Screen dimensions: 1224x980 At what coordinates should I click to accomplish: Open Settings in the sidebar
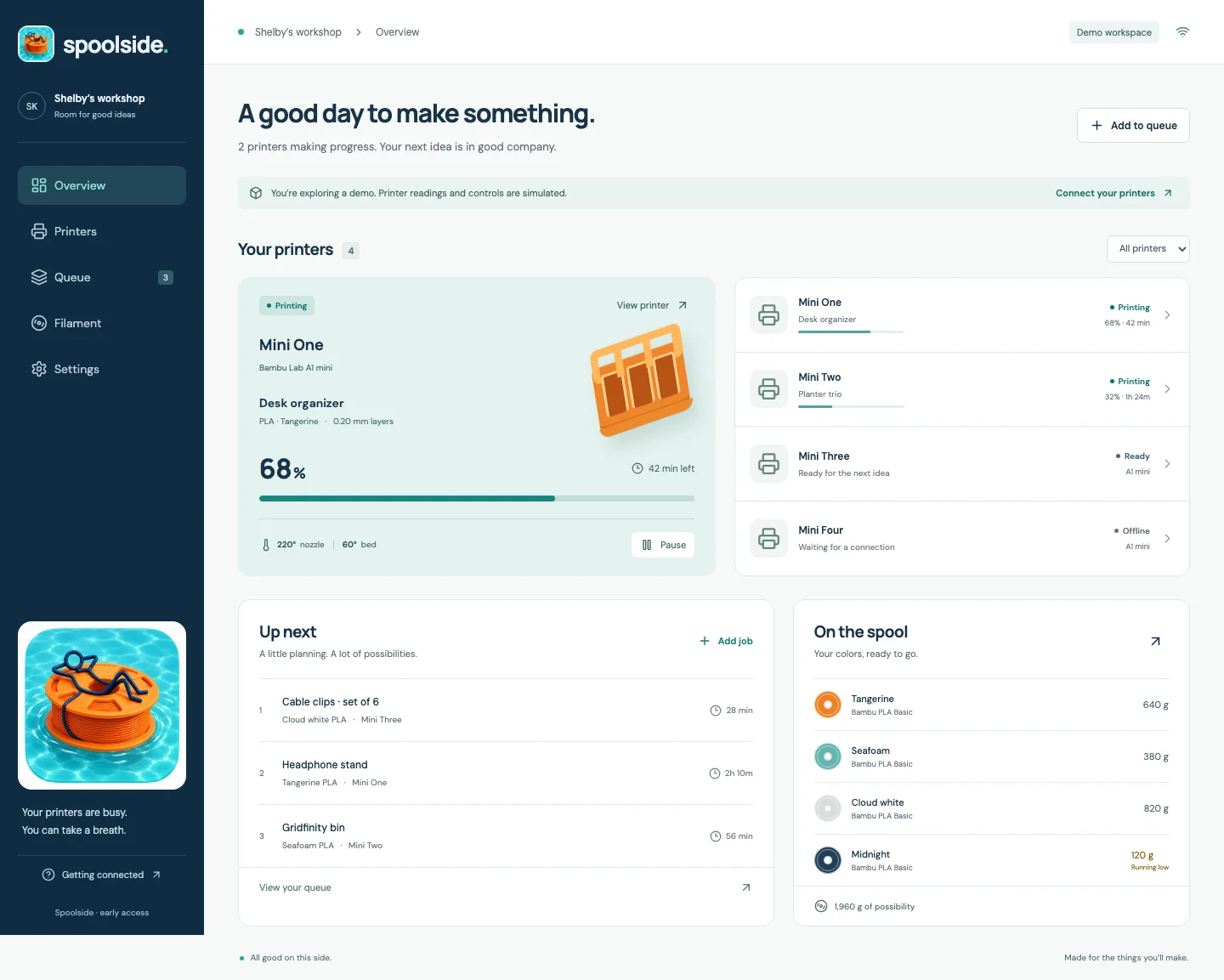102,369
